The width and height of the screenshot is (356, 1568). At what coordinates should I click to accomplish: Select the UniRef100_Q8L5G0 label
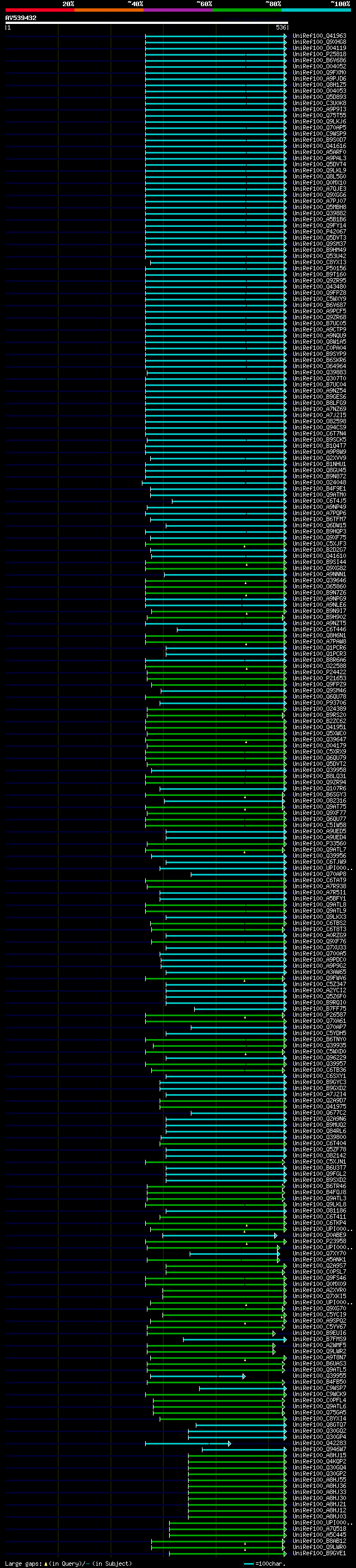pos(319,176)
